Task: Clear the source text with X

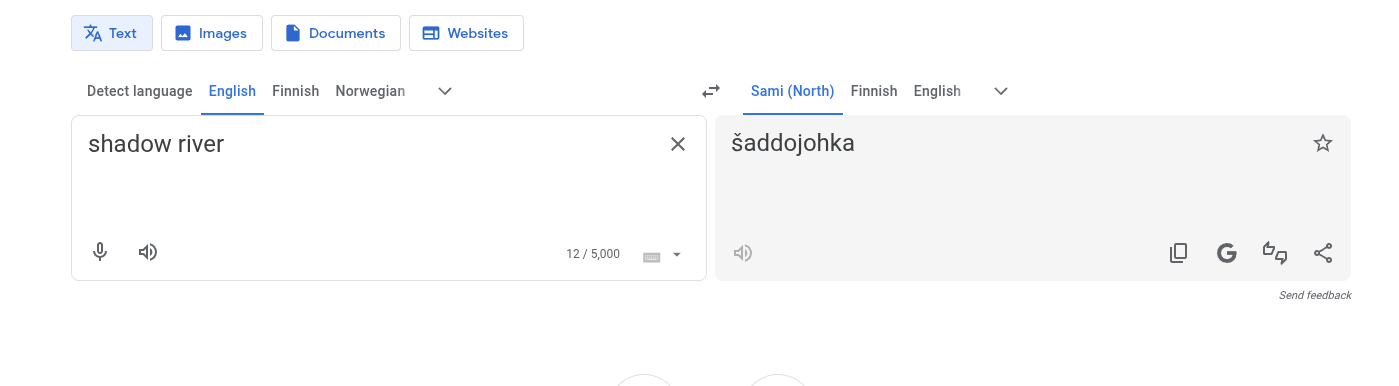Action: (678, 144)
